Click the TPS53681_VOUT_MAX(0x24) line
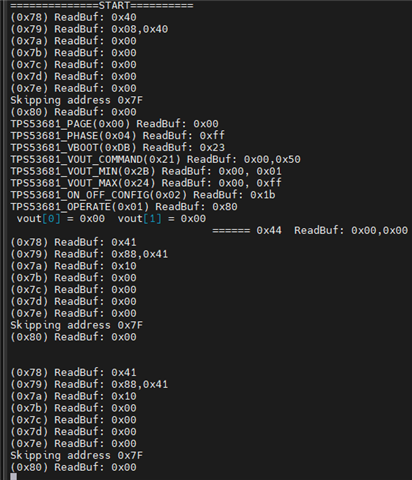The image size is (412, 480). (146, 183)
